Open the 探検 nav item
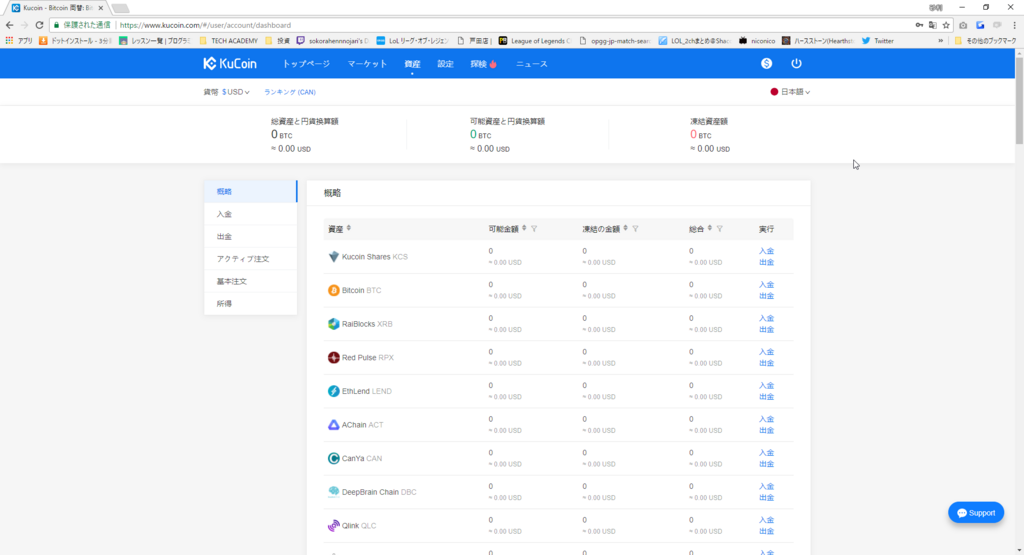 click(x=483, y=64)
